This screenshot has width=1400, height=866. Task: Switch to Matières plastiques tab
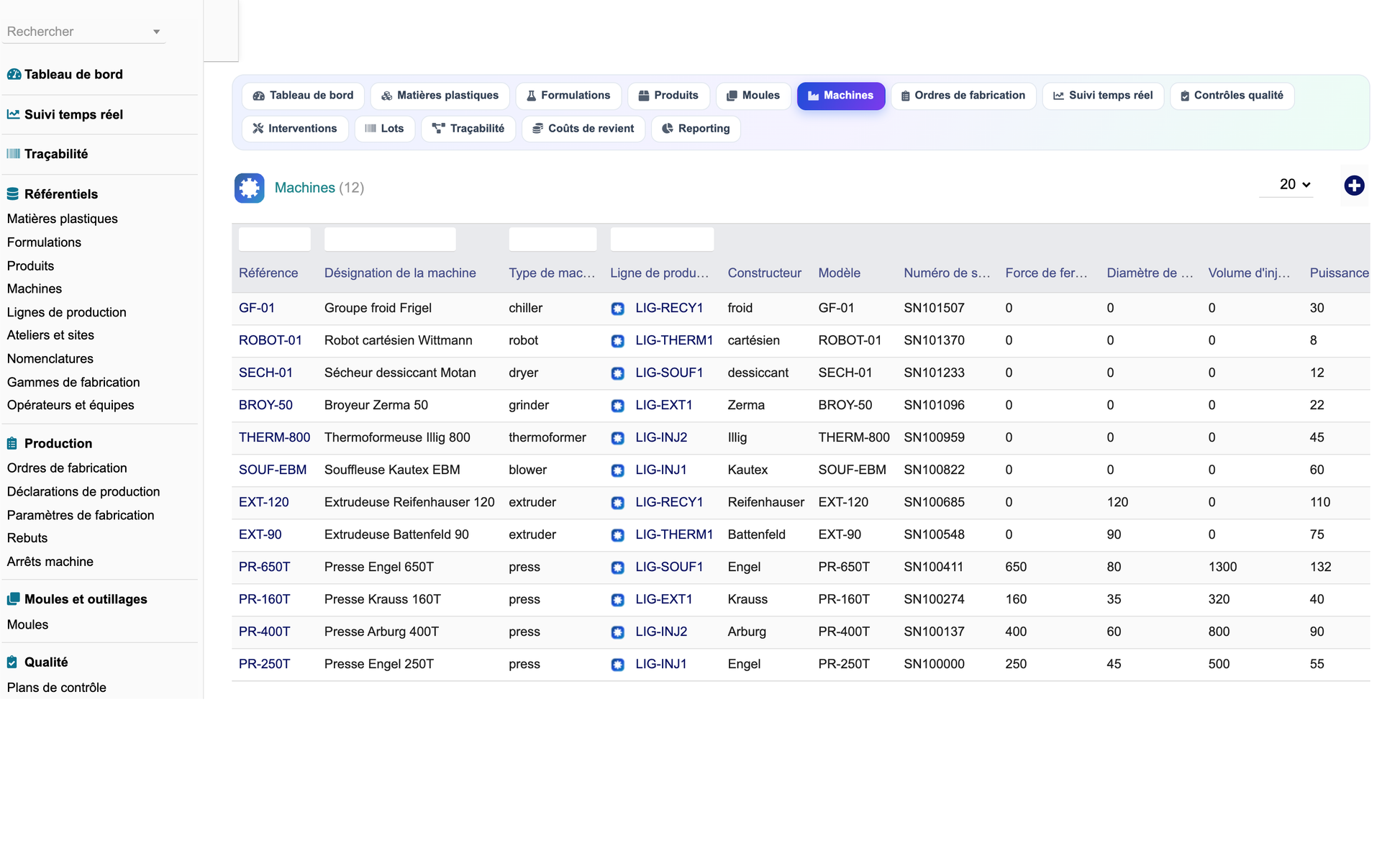tap(440, 96)
